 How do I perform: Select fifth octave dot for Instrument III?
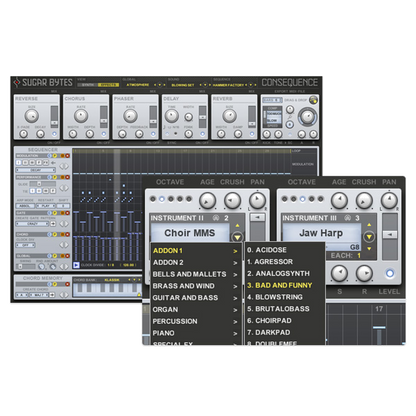(x=320, y=199)
